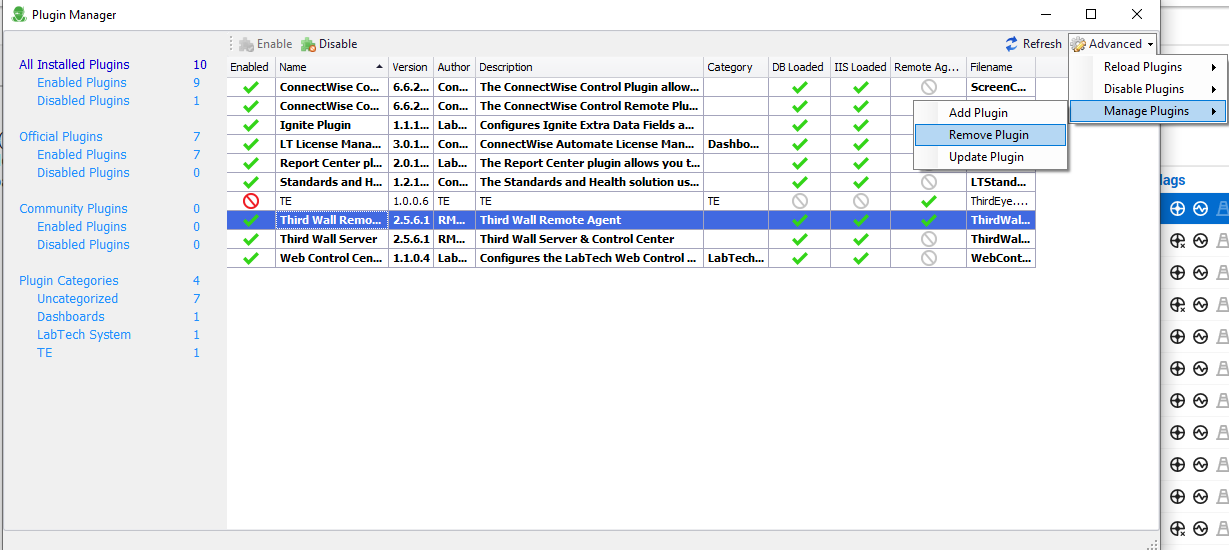Sort by the Description column header
The width and height of the screenshot is (1229, 550).
[589, 67]
